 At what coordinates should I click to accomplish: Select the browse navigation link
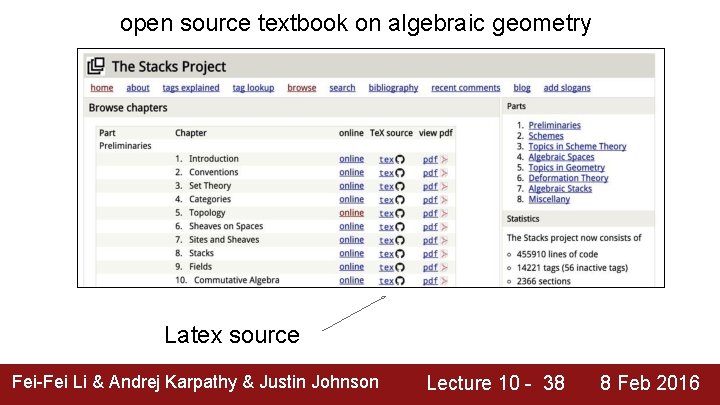tap(302, 88)
